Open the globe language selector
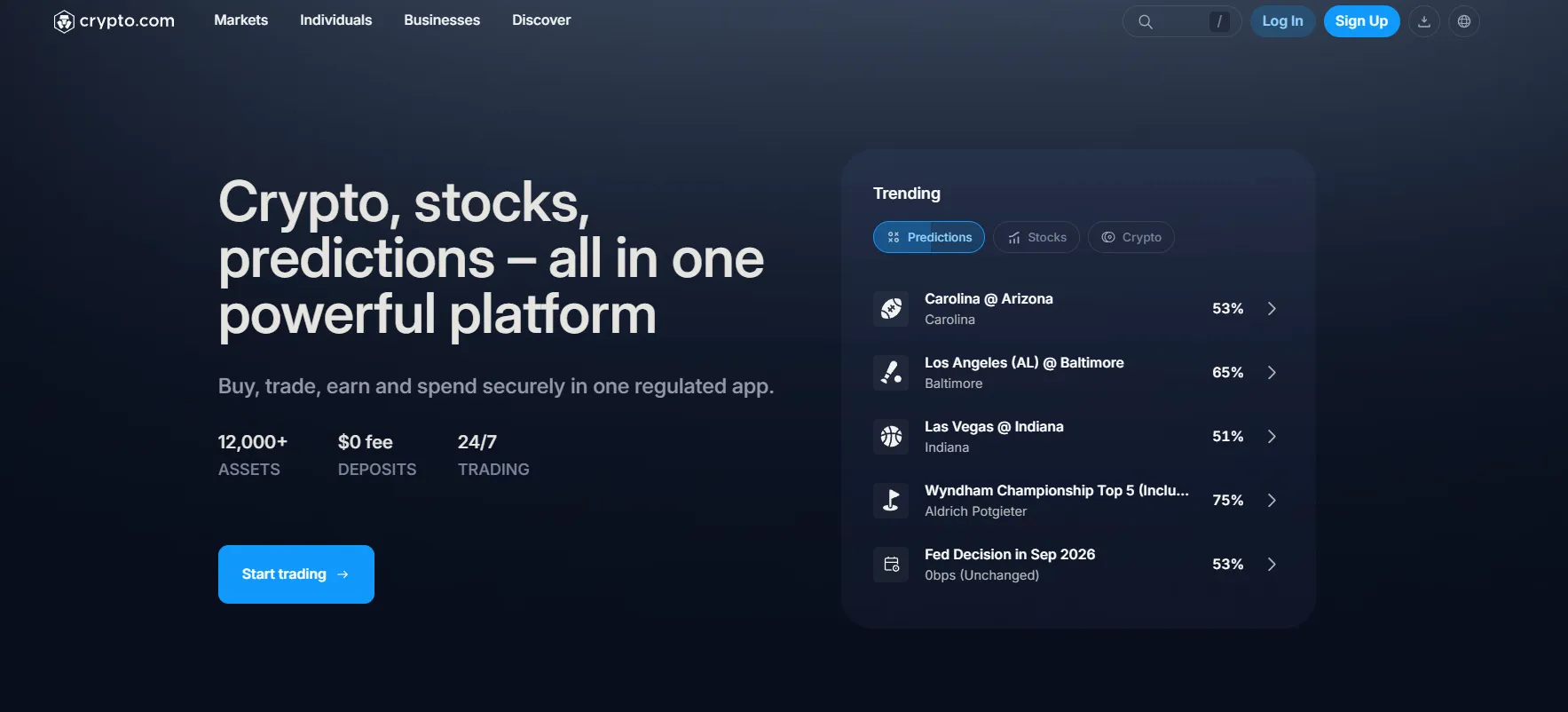The width and height of the screenshot is (1568, 712). 1464,21
